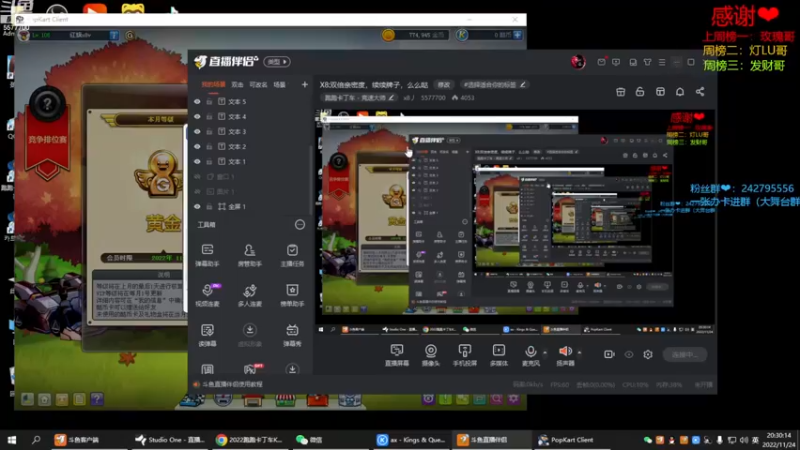Toggle visibility of 文本 3 layer
Image resolution: width=800 pixels, height=450 pixels.
pos(197,131)
